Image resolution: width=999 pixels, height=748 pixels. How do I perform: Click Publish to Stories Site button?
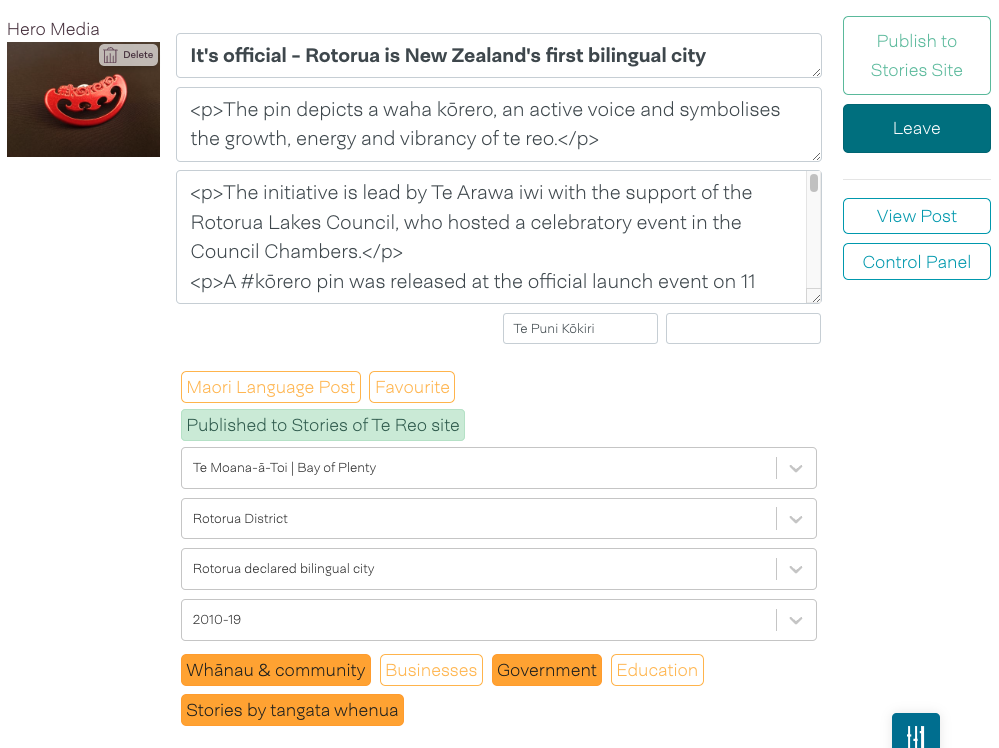[916, 55]
